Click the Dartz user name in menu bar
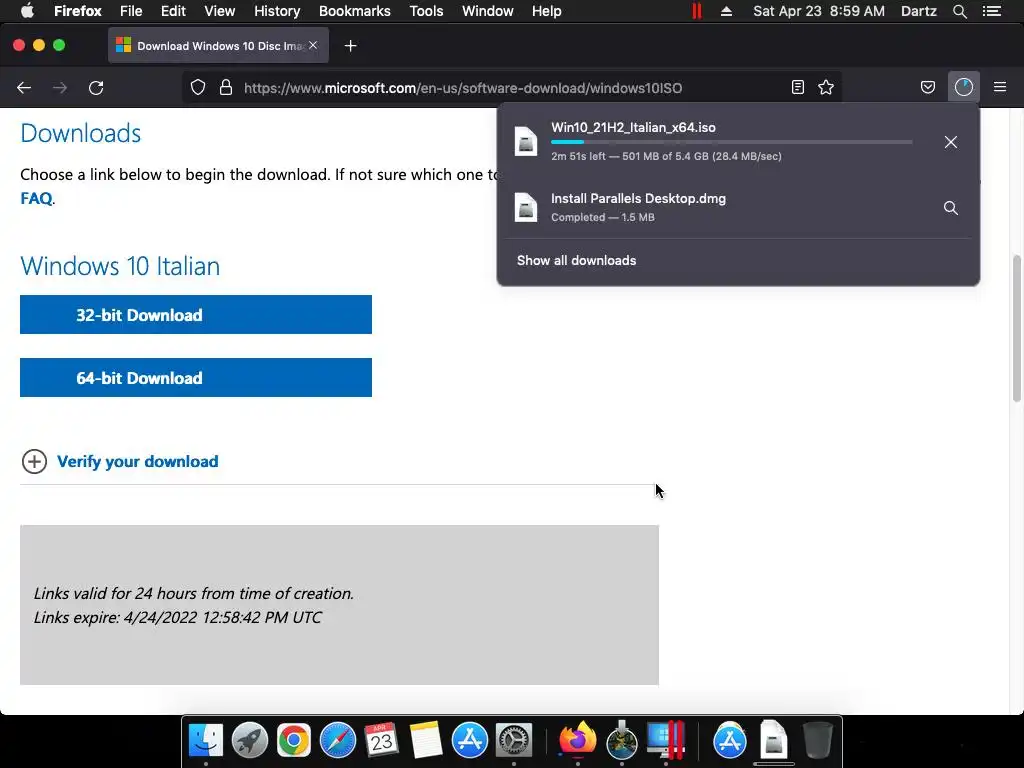 (x=919, y=11)
